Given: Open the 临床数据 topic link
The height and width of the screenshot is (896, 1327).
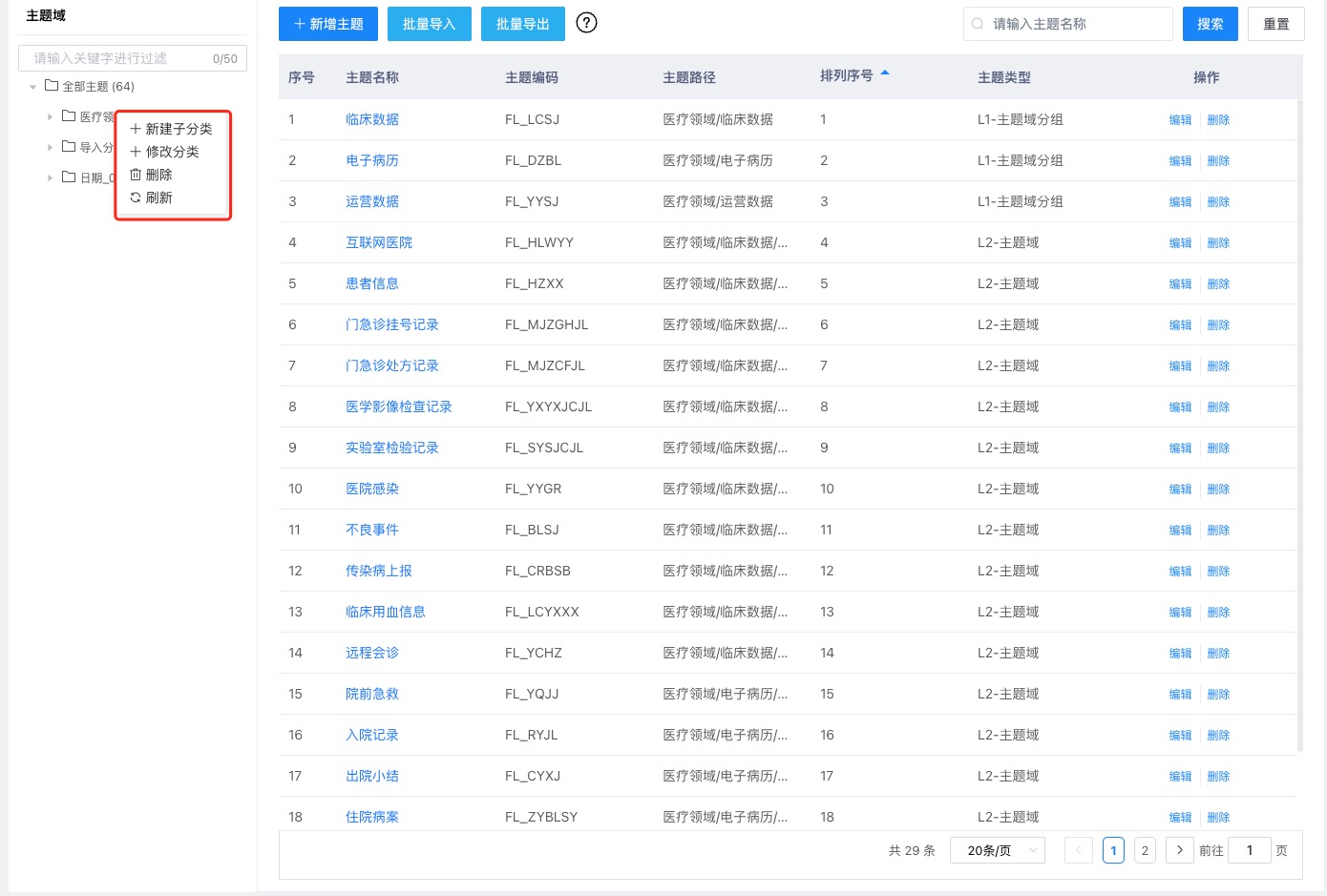Looking at the screenshot, I should (372, 119).
